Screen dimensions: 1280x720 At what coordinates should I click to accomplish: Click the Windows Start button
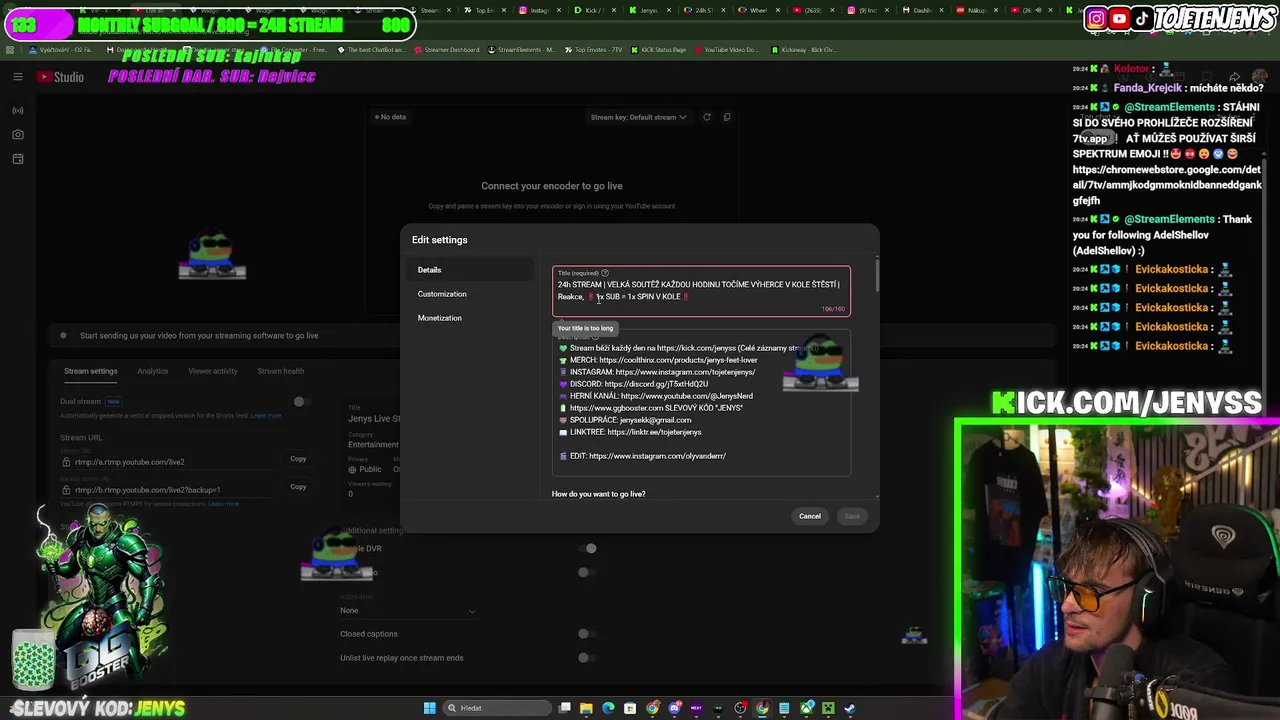tap(430, 708)
